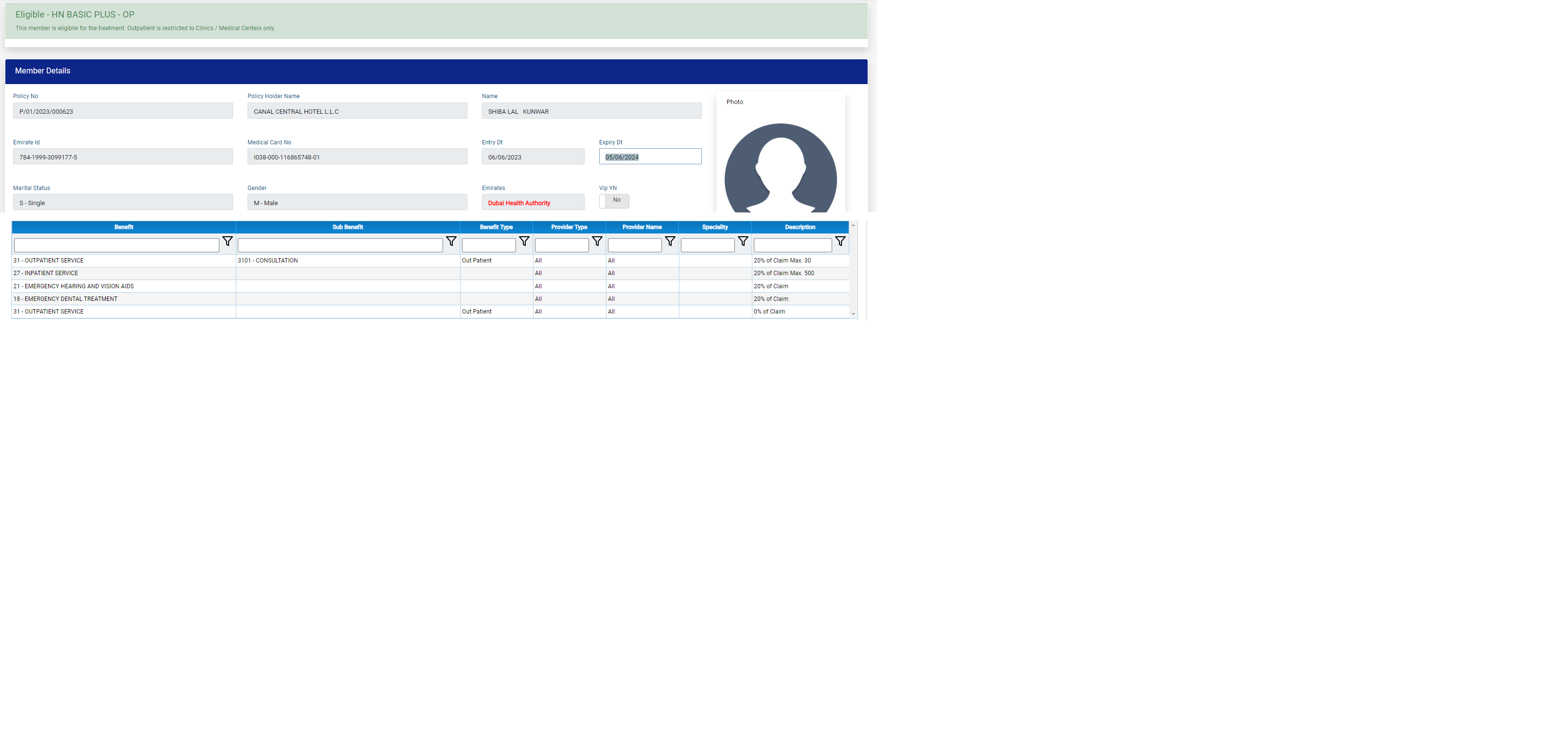Image resolution: width=1568 pixels, height=735 pixels.
Task: Click the Sub Benefit column filter icon
Action: pyautogui.click(x=451, y=242)
